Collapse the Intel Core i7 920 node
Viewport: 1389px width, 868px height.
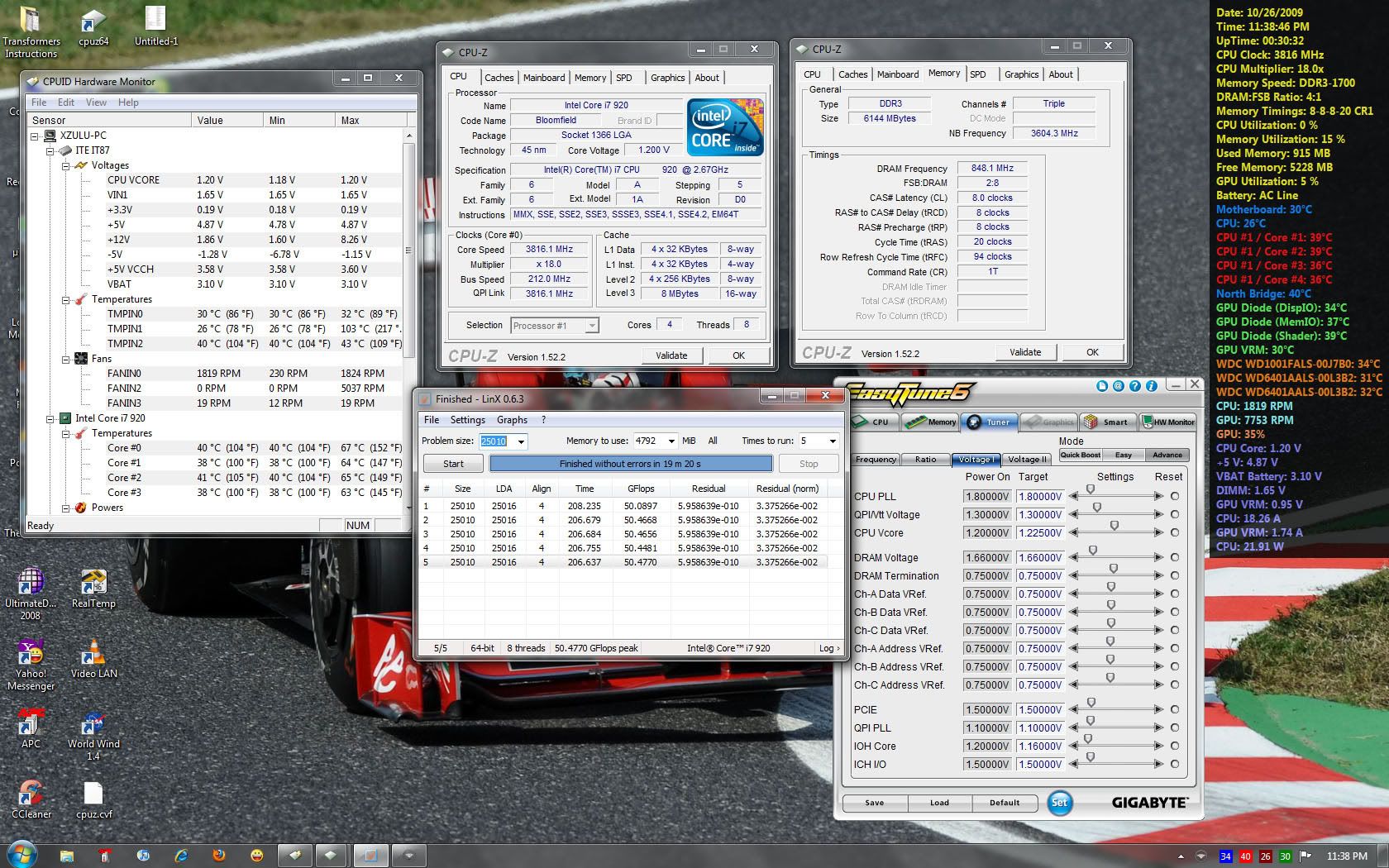pos(50,418)
